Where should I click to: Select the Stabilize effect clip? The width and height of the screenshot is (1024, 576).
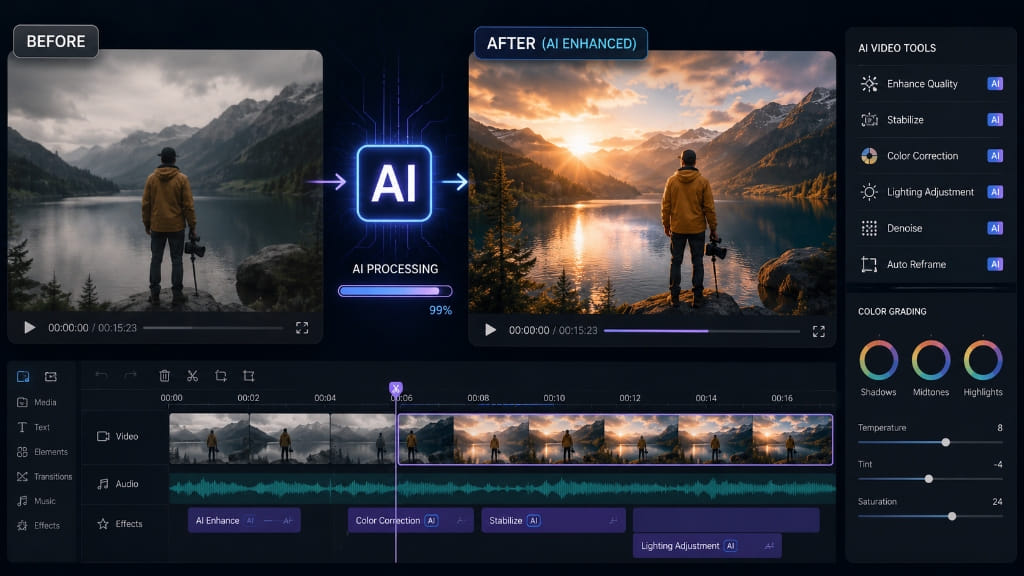coord(553,520)
